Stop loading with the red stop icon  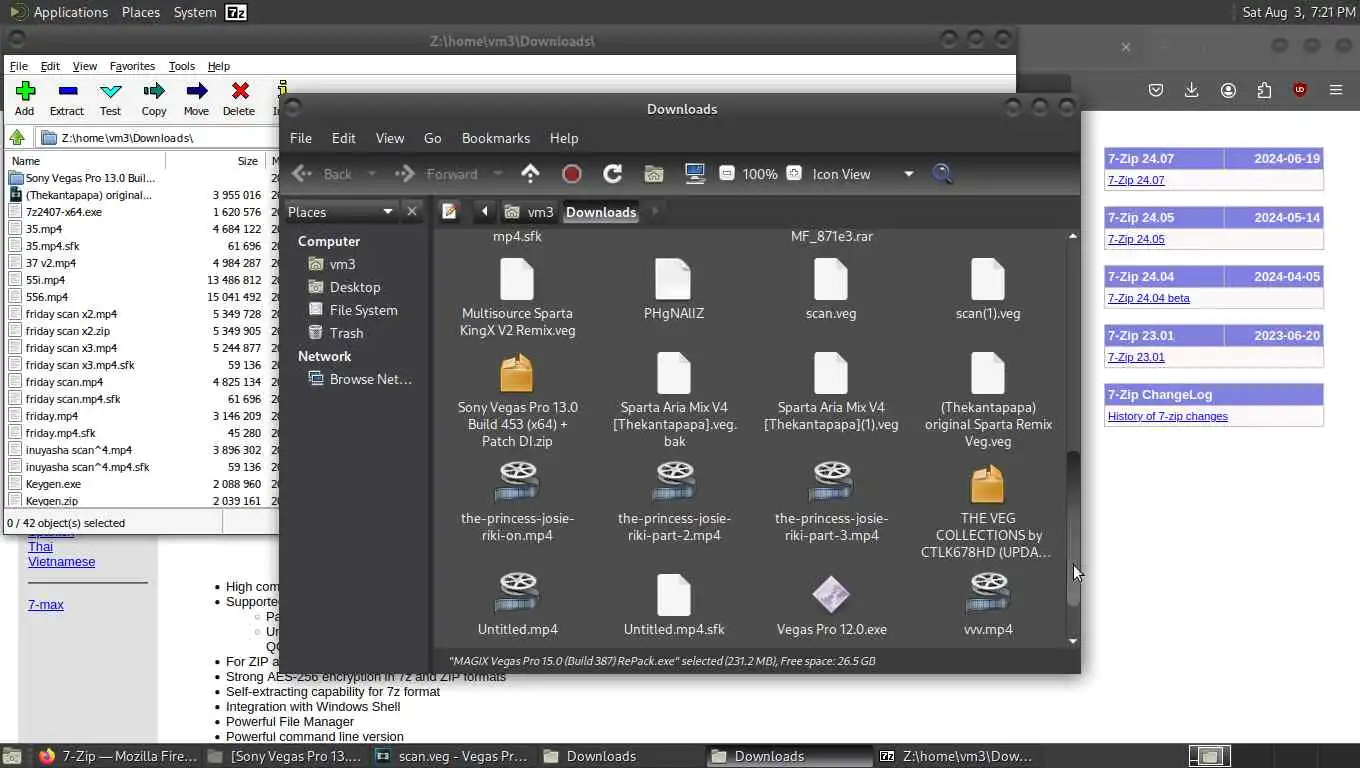click(572, 174)
